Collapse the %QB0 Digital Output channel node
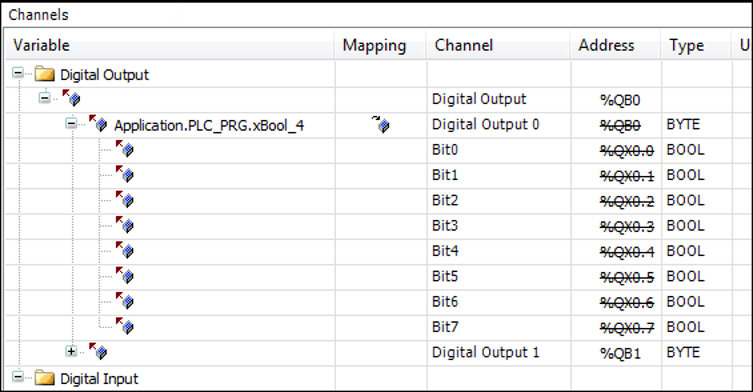 45,98
